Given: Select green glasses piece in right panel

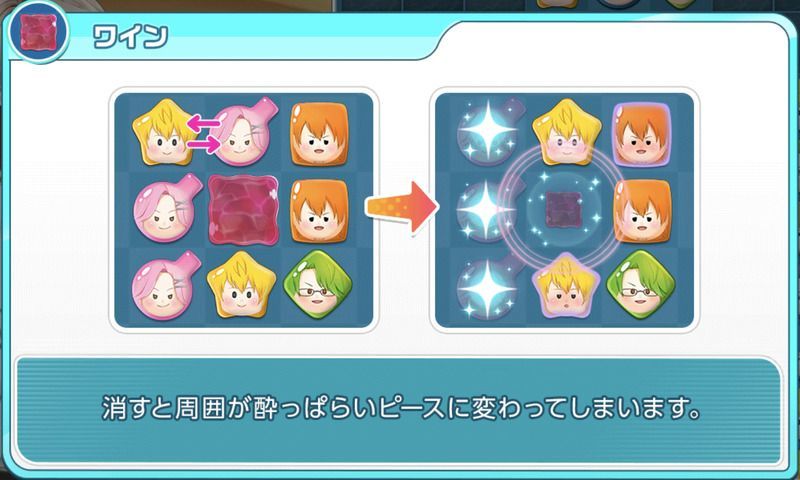Looking at the screenshot, I should pyautogui.click(x=640, y=285).
